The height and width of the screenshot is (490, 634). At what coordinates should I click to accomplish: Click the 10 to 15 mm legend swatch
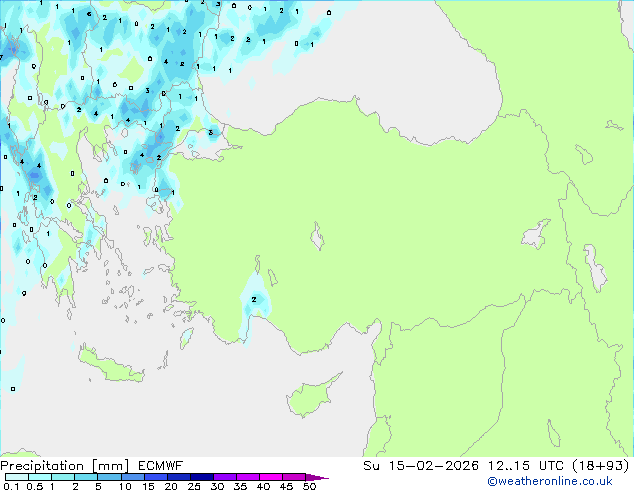pos(133,477)
